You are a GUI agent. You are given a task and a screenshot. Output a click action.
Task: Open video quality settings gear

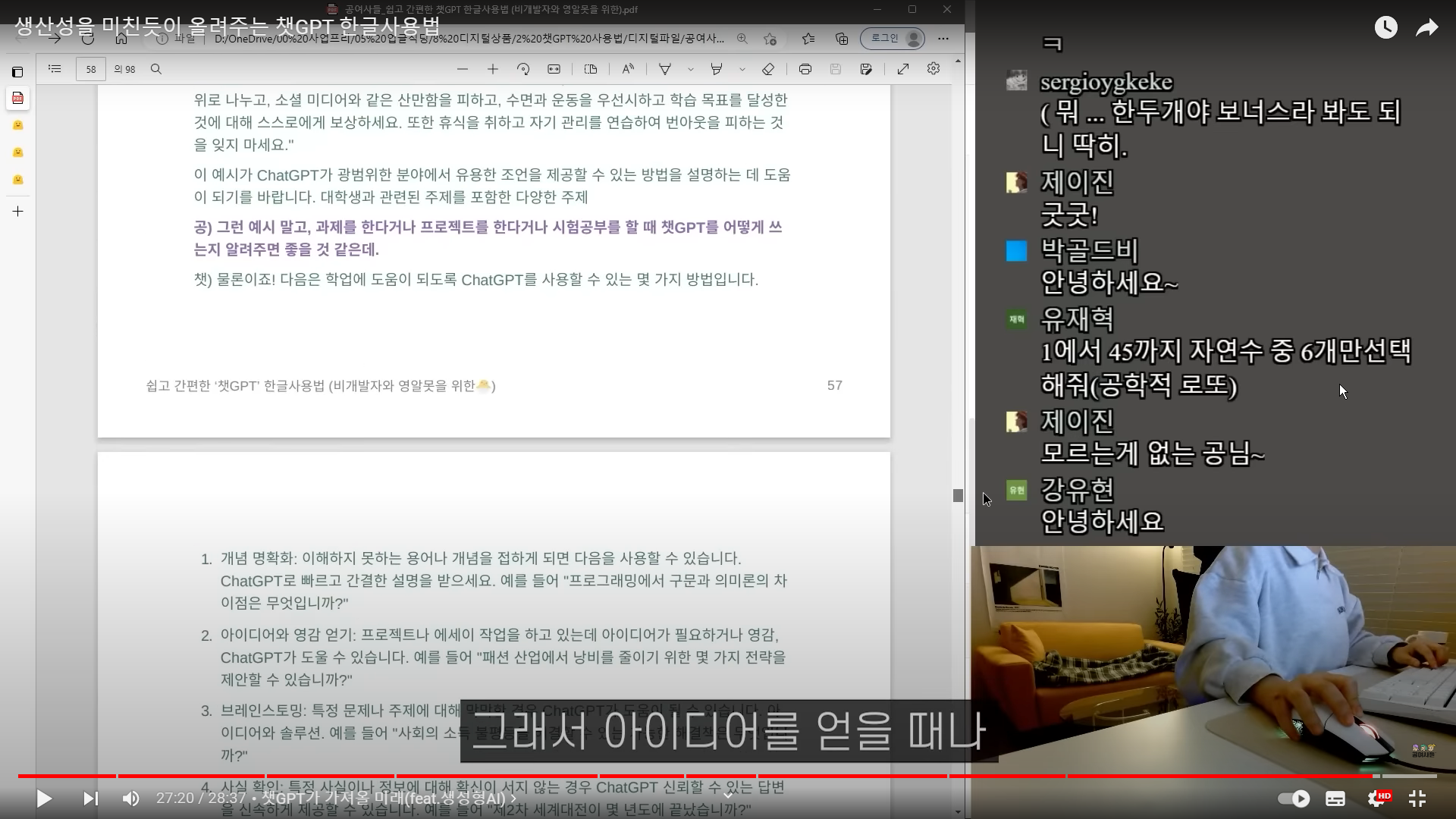pyautogui.click(x=1378, y=799)
